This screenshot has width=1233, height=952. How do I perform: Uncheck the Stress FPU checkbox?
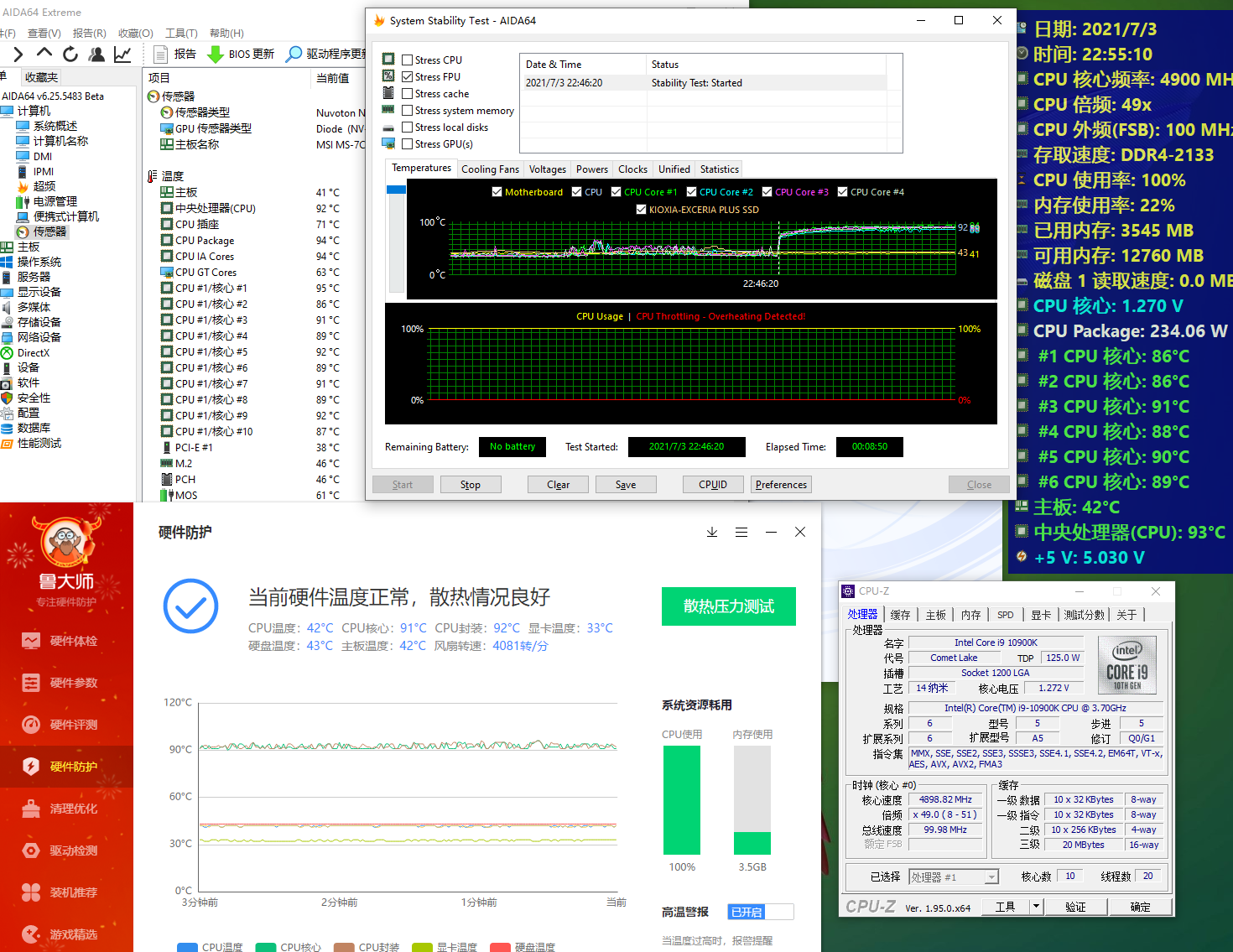tap(407, 77)
